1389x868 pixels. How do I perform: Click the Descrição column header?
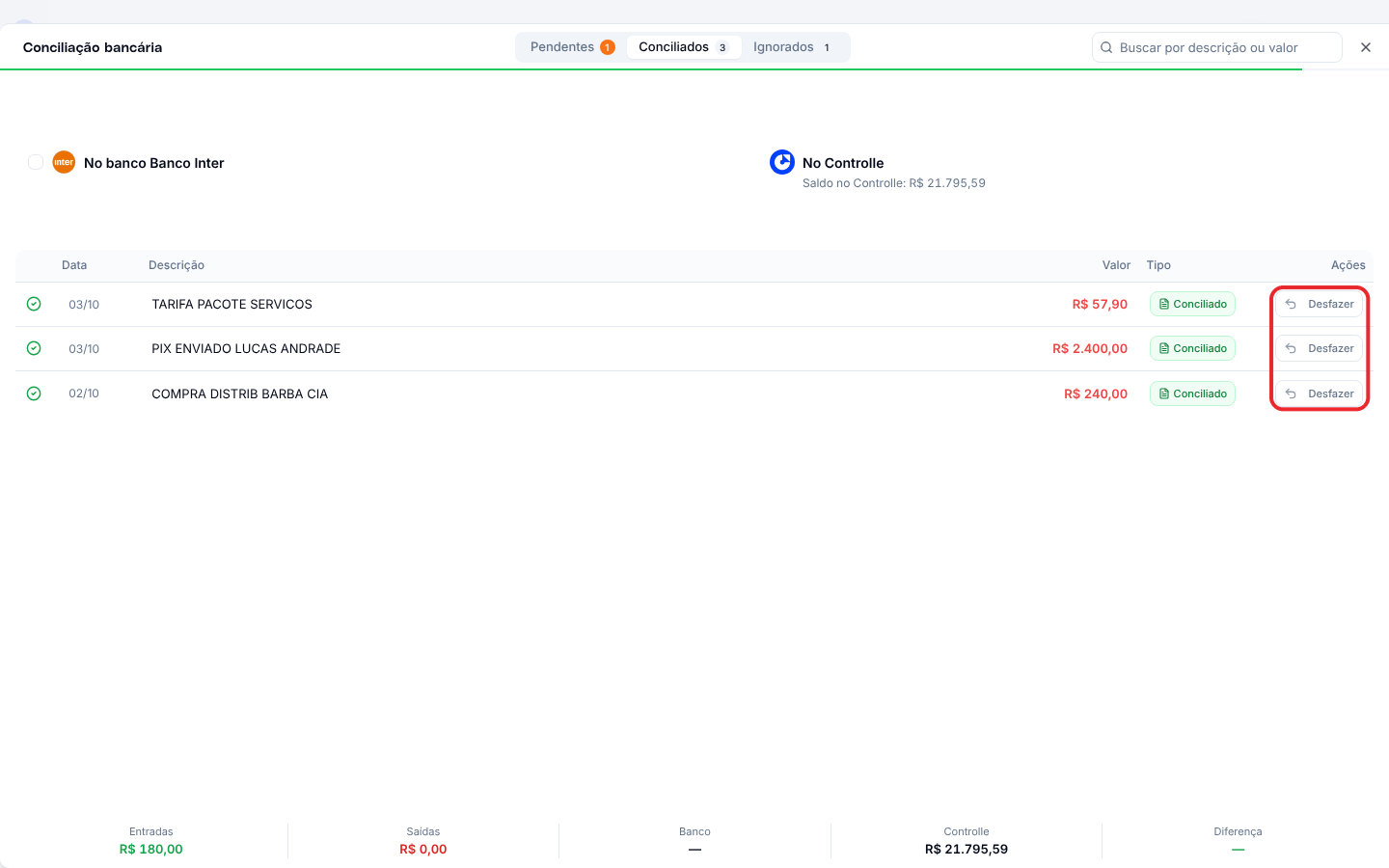pyautogui.click(x=177, y=265)
